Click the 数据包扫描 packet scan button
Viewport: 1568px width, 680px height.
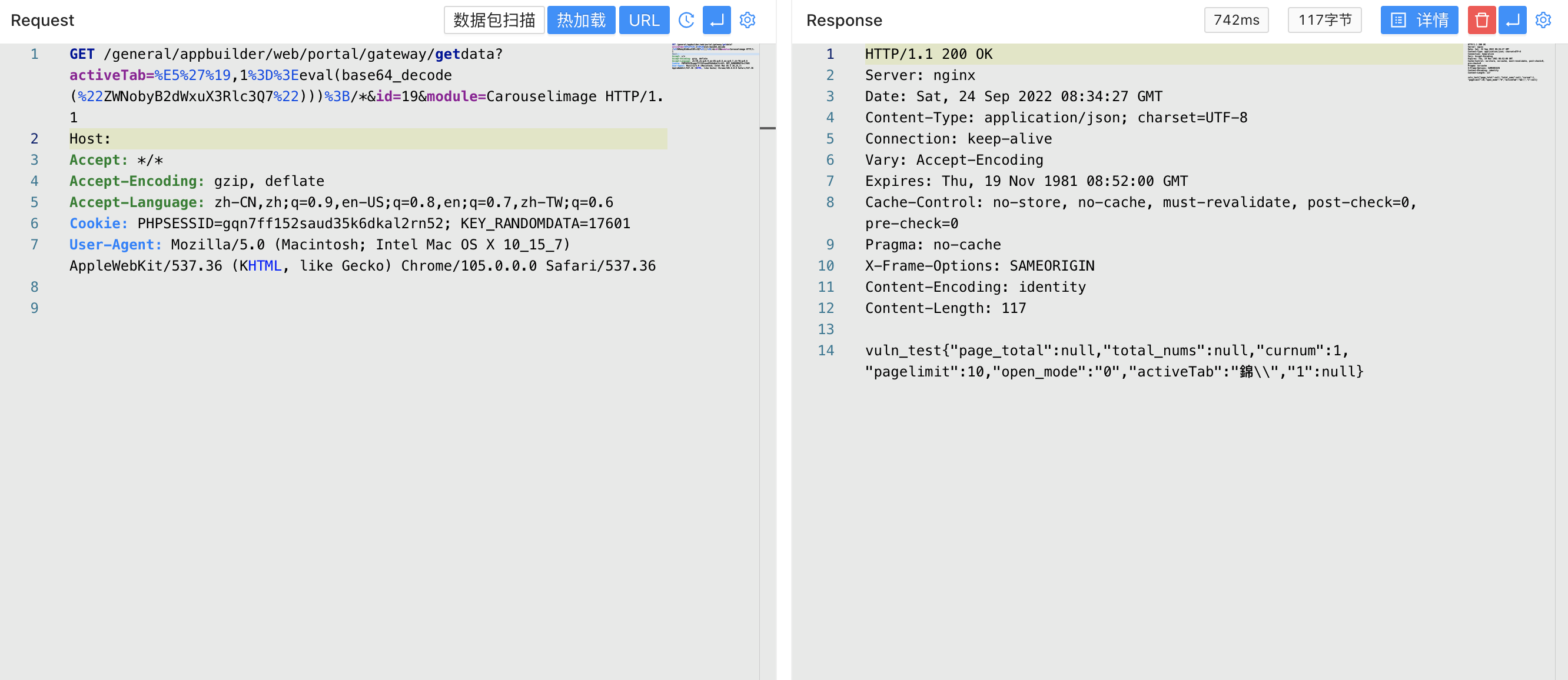coord(494,20)
